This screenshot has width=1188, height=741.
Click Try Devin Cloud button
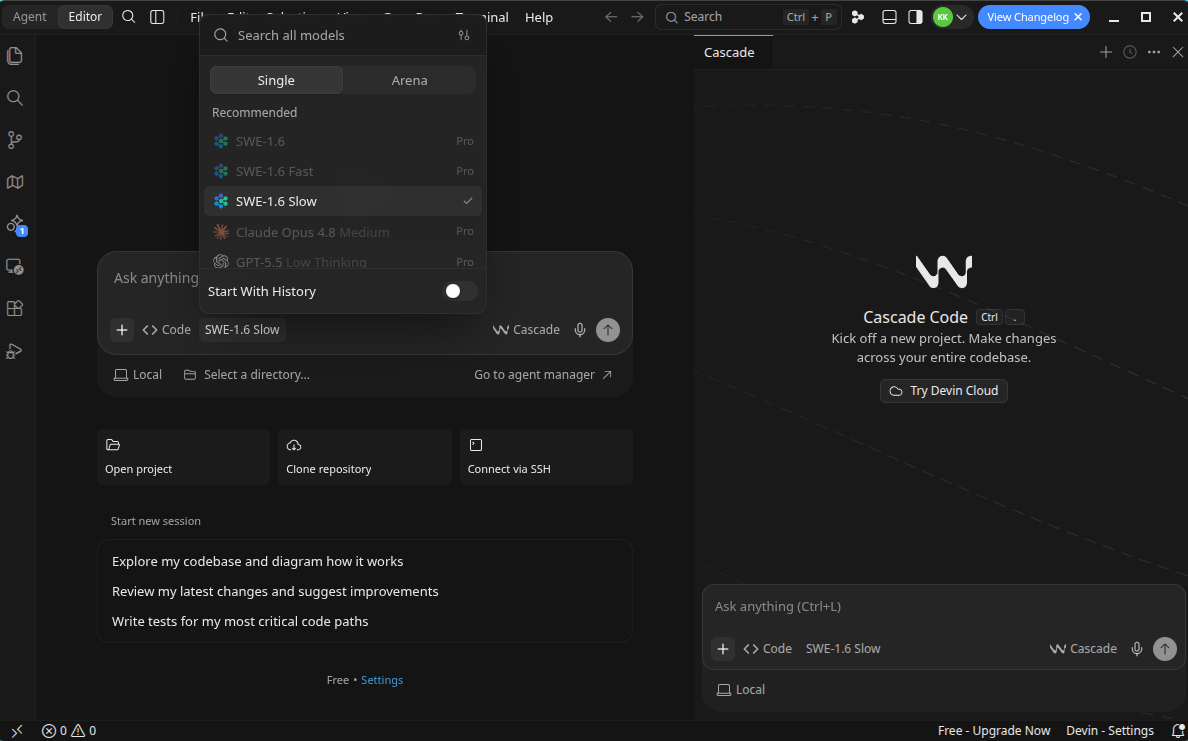tap(944, 391)
